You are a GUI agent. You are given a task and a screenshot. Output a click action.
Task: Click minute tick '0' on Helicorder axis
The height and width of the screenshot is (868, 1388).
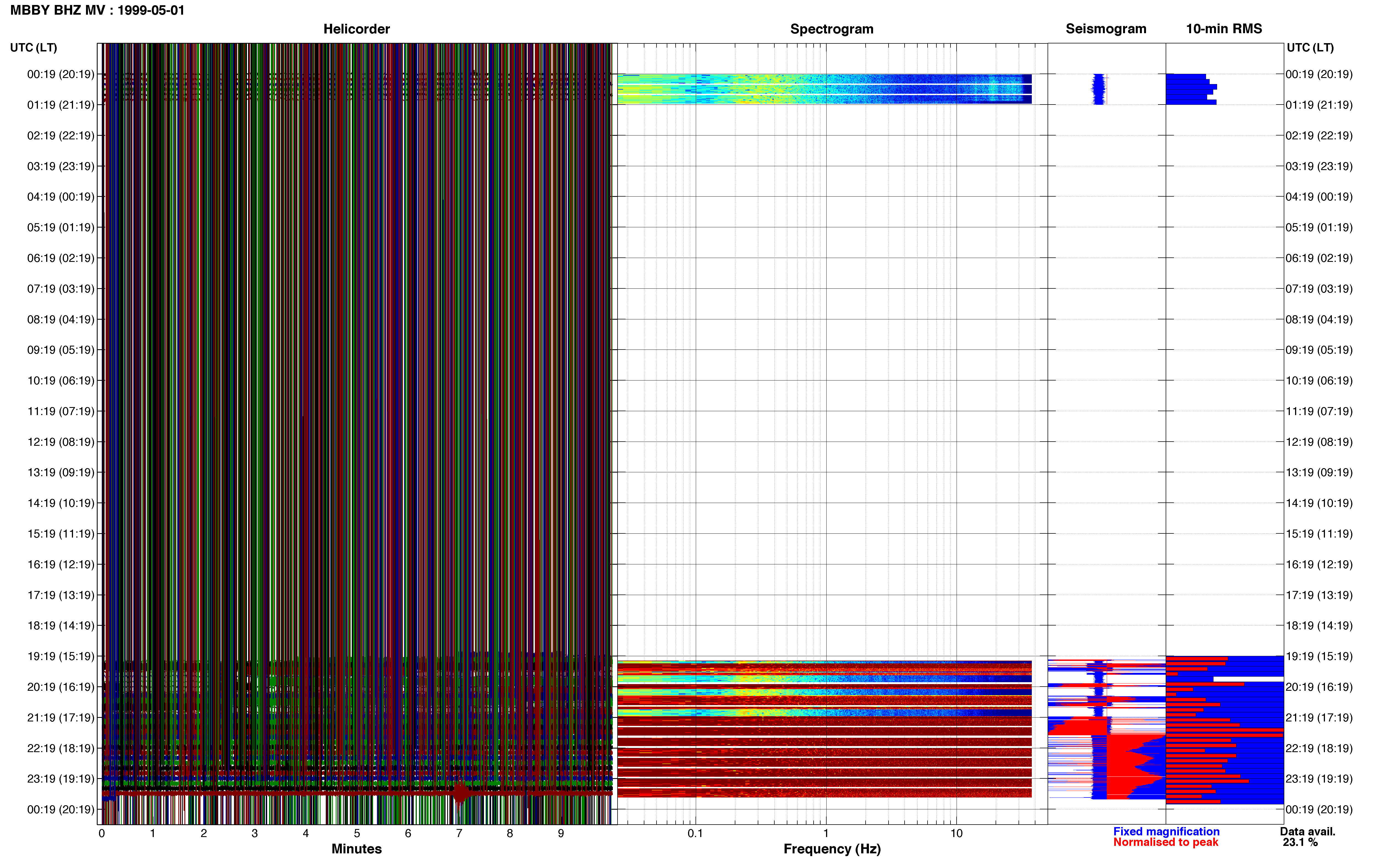point(101,833)
